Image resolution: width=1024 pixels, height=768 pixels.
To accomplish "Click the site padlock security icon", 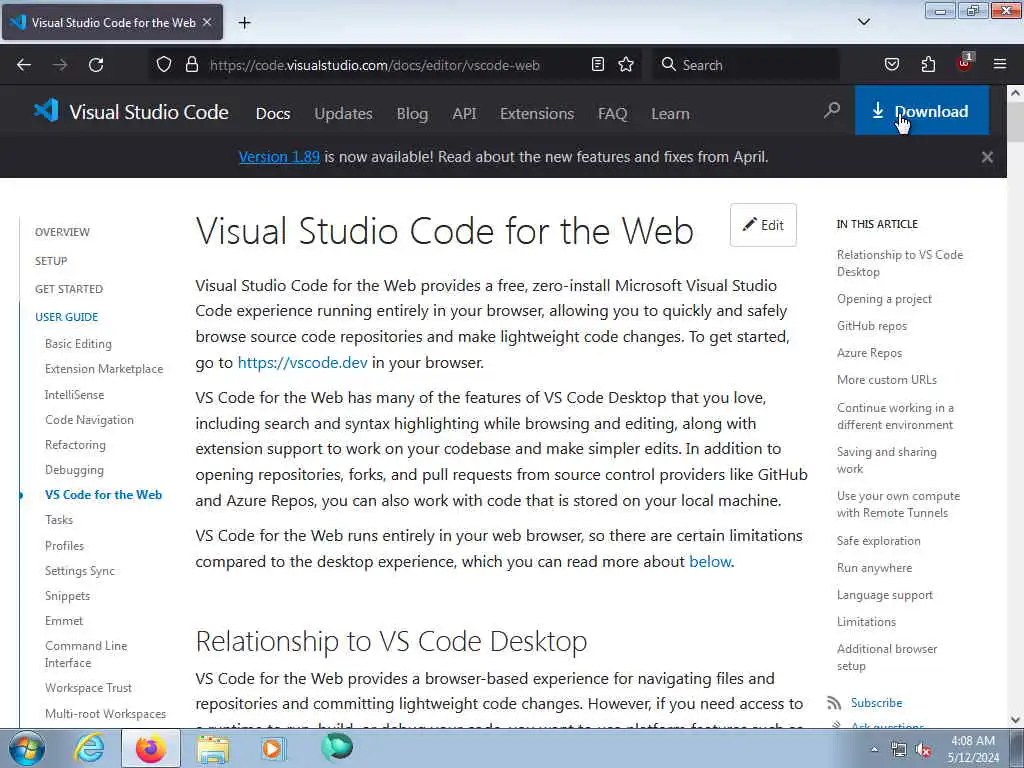I will [x=192, y=65].
